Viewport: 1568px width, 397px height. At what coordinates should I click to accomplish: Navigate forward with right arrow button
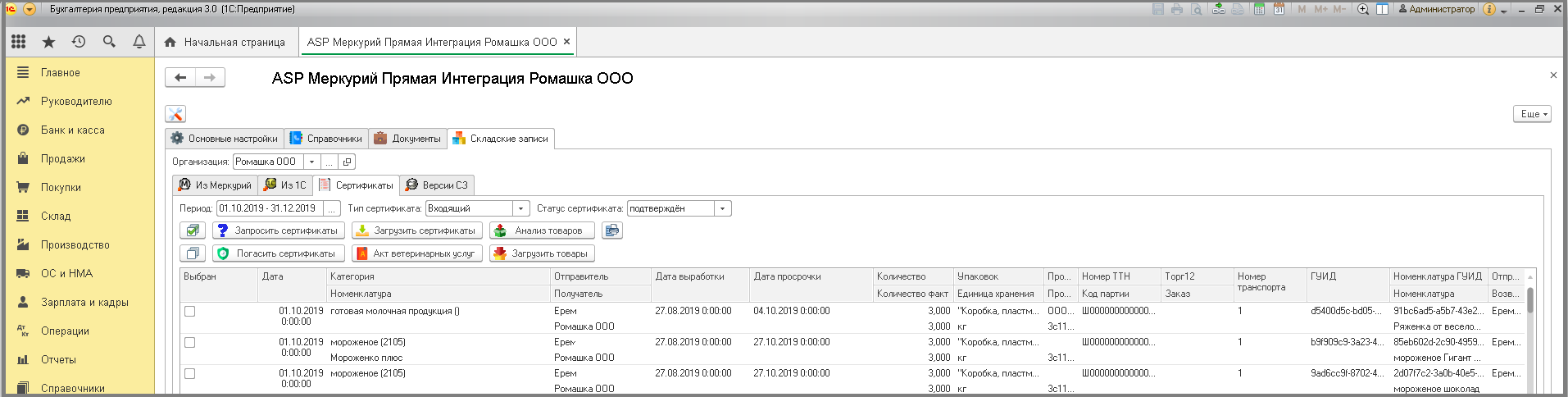(x=210, y=77)
